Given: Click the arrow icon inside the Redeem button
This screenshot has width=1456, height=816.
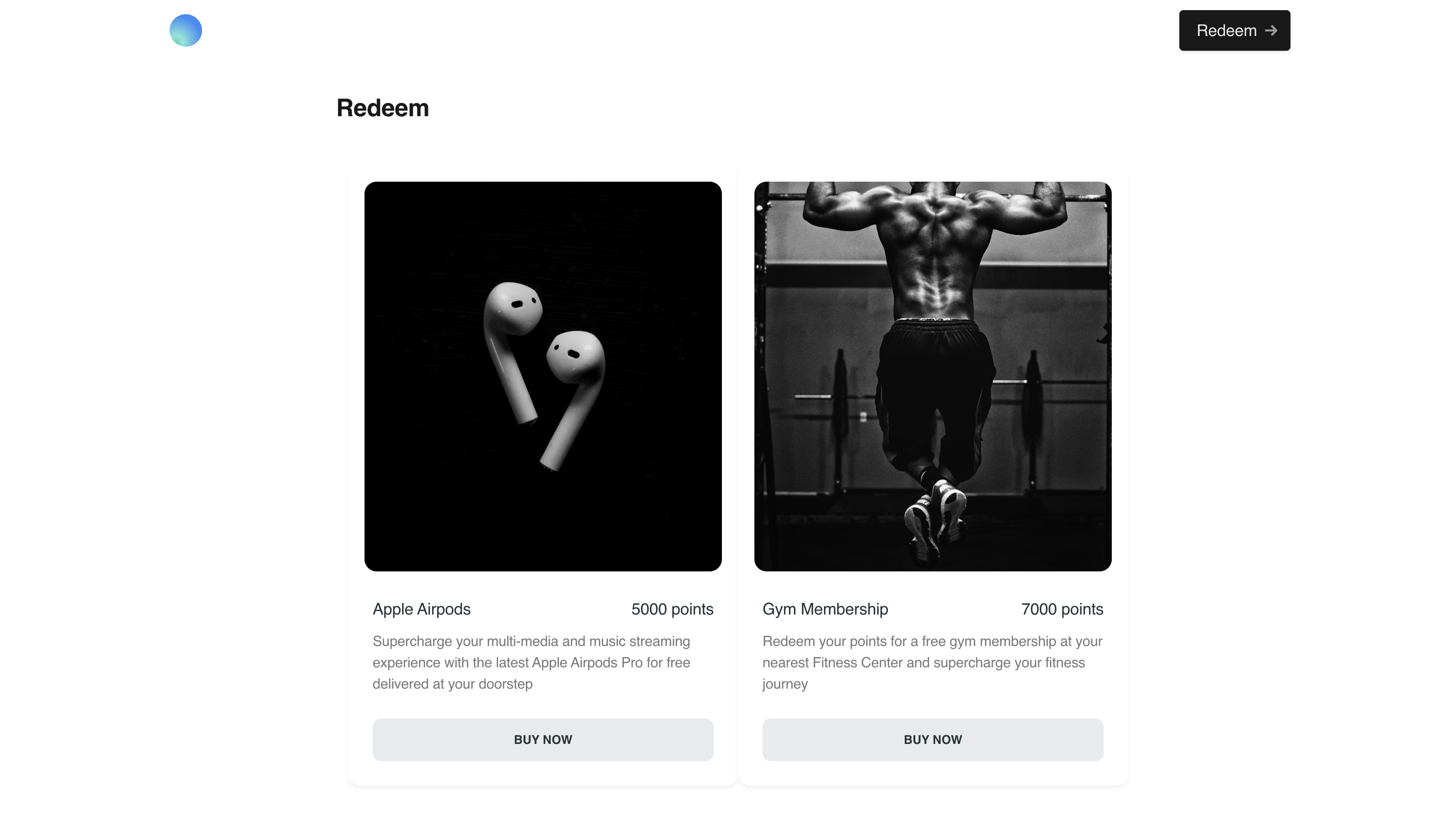Looking at the screenshot, I should (1271, 30).
